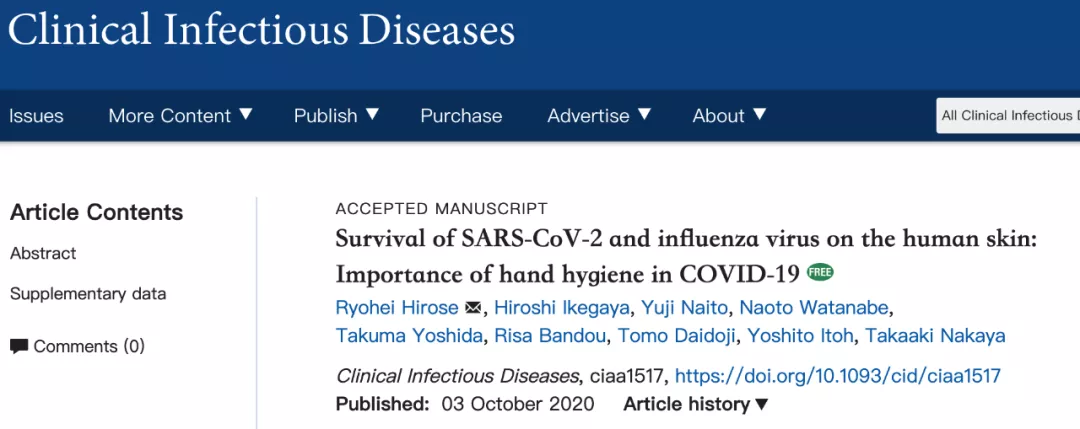
Task: Open the Issues menu item
Action: [37, 116]
